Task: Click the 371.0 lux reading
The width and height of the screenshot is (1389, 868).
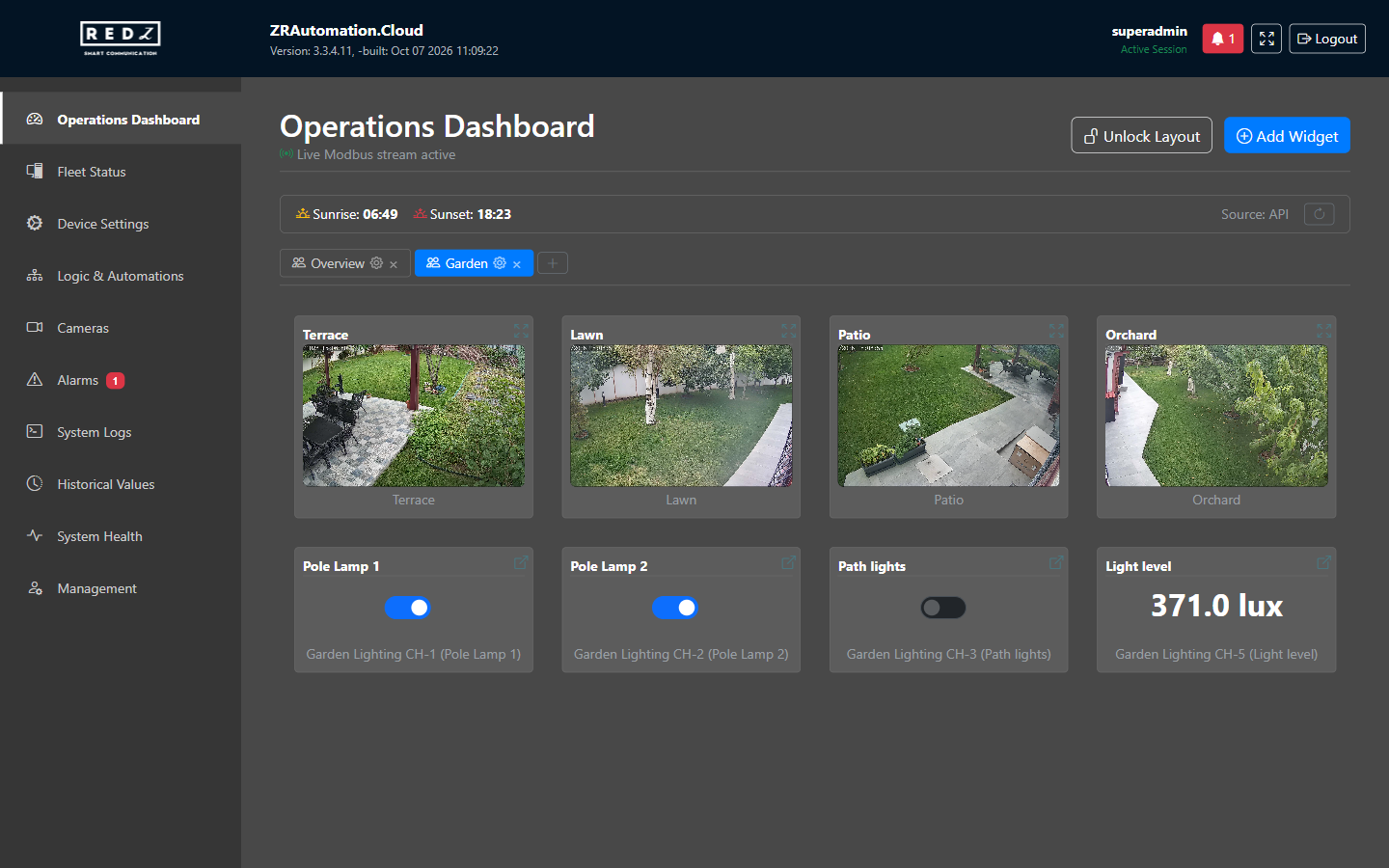Action: tap(1216, 606)
